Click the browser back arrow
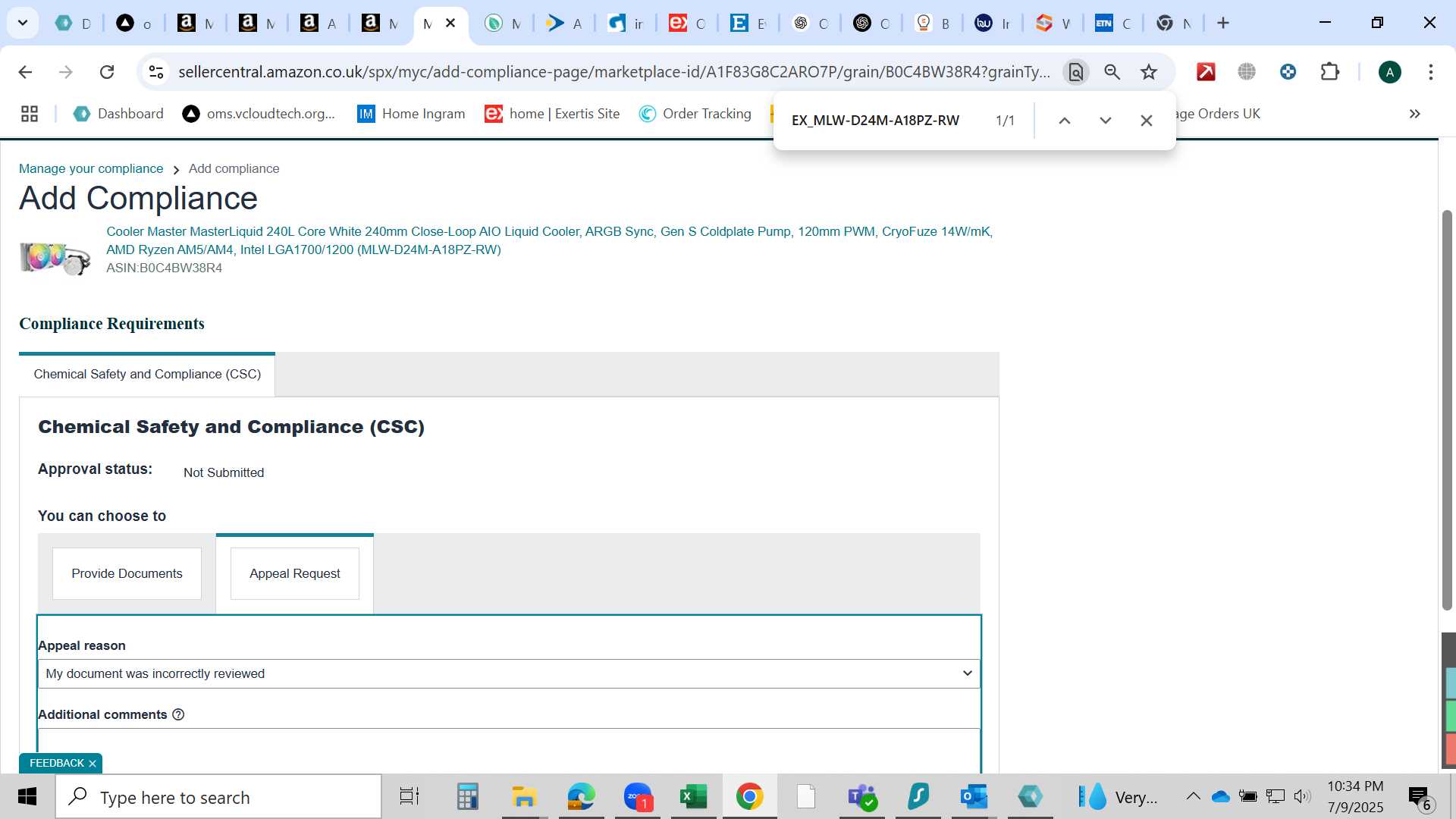This screenshot has width=1456, height=819. pos(25,72)
